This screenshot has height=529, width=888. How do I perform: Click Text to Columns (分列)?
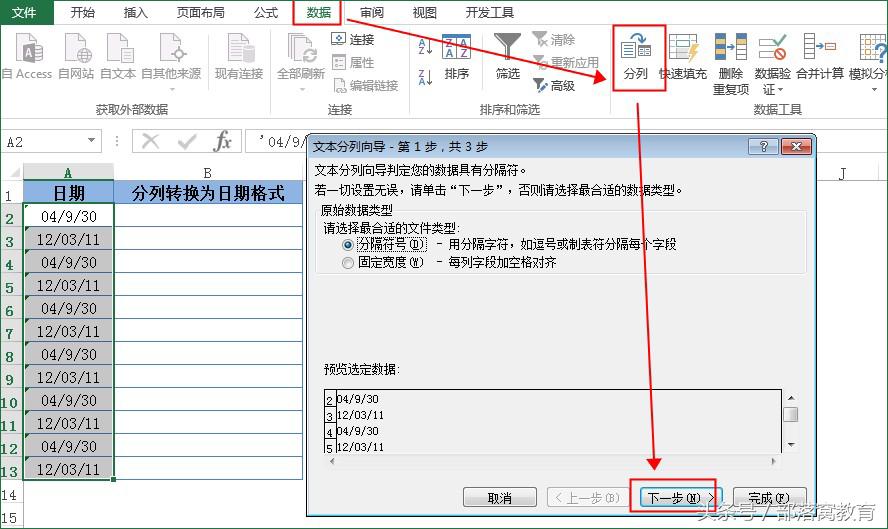pos(635,57)
